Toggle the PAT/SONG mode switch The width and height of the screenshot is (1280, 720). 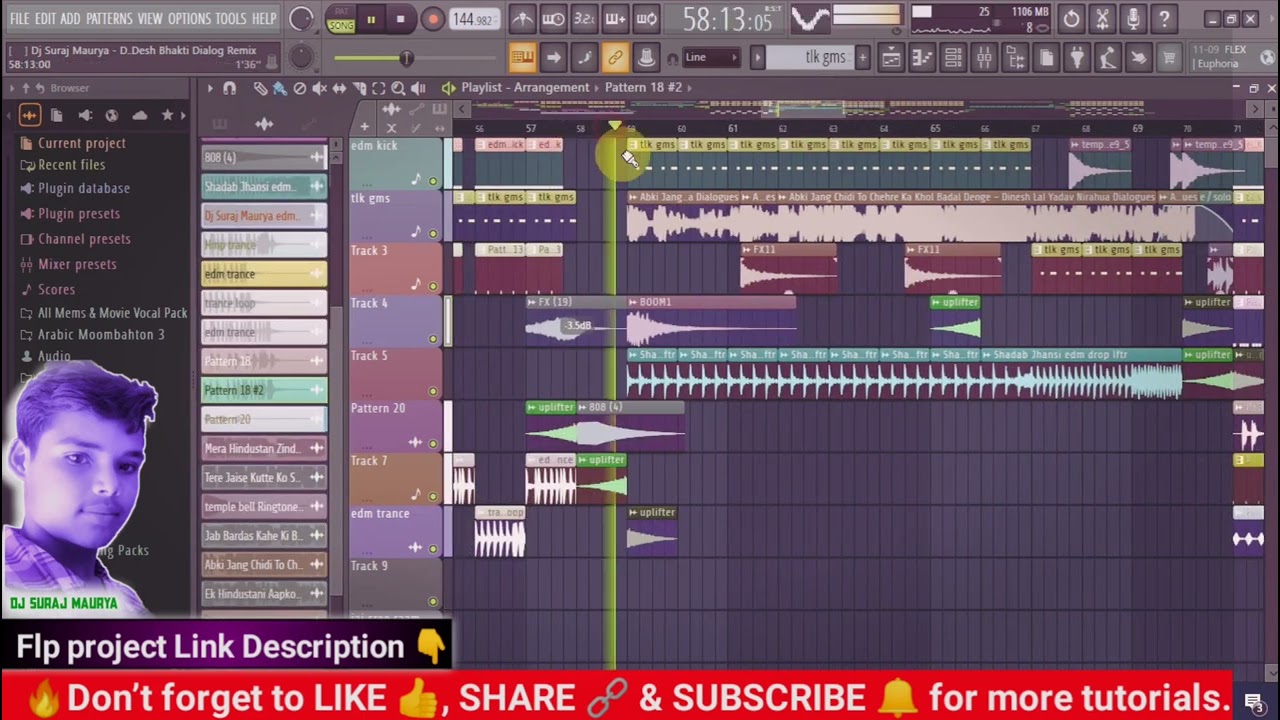tap(341, 19)
